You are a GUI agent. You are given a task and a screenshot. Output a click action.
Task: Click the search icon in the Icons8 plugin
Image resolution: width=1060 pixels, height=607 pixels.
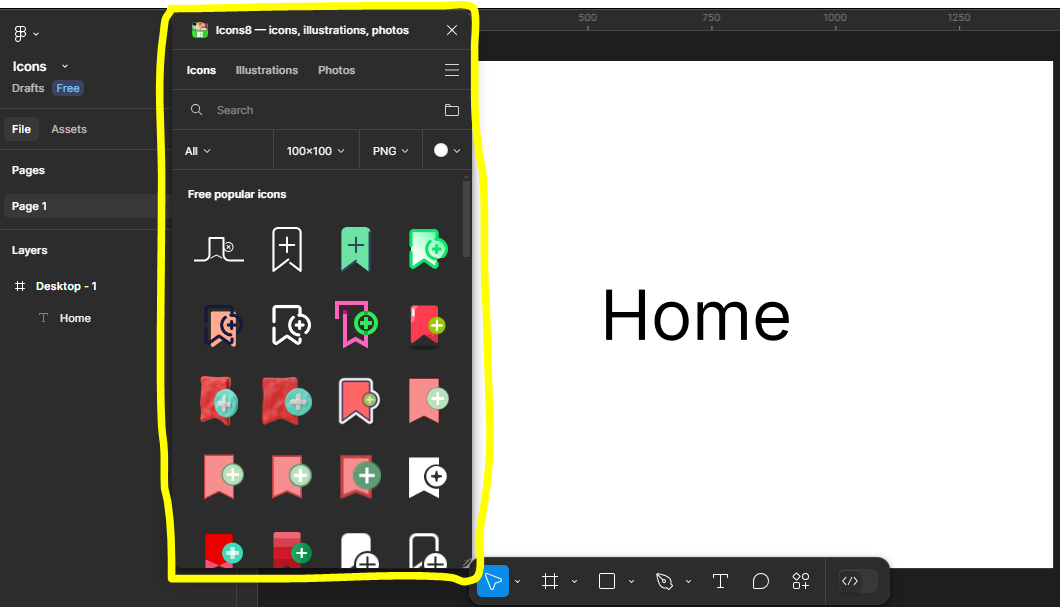pos(196,110)
